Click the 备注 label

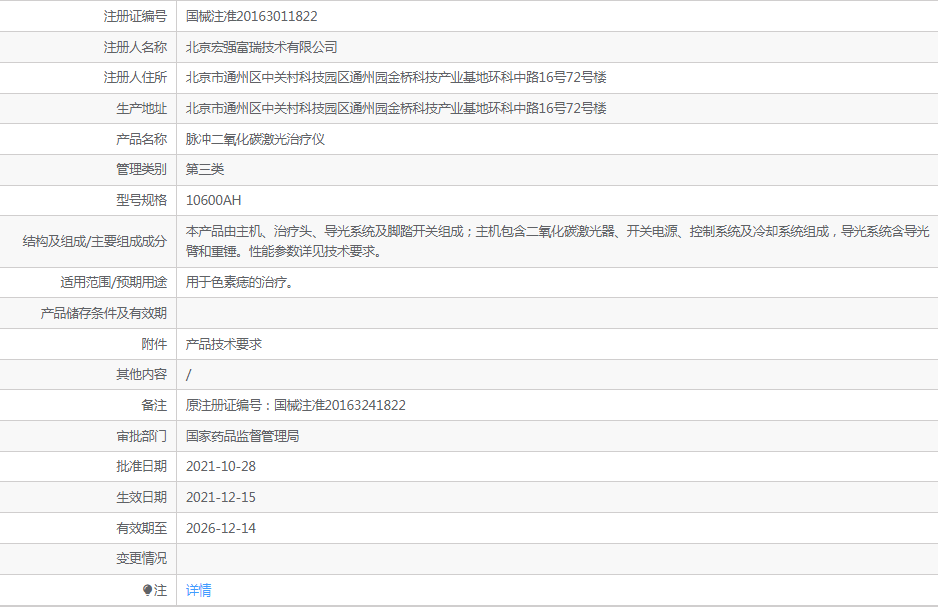coord(154,405)
